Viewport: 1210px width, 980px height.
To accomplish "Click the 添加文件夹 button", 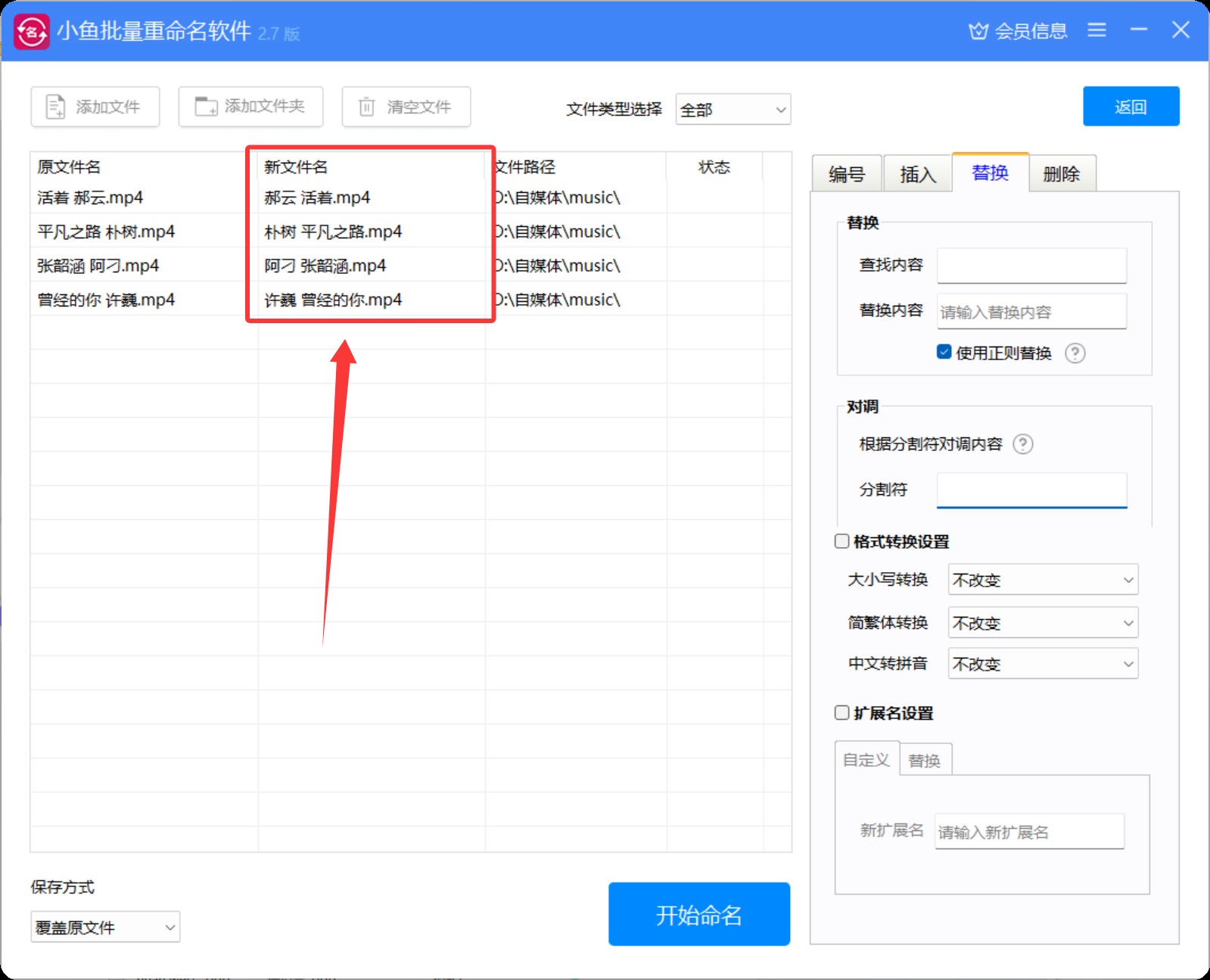I will [250, 107].
